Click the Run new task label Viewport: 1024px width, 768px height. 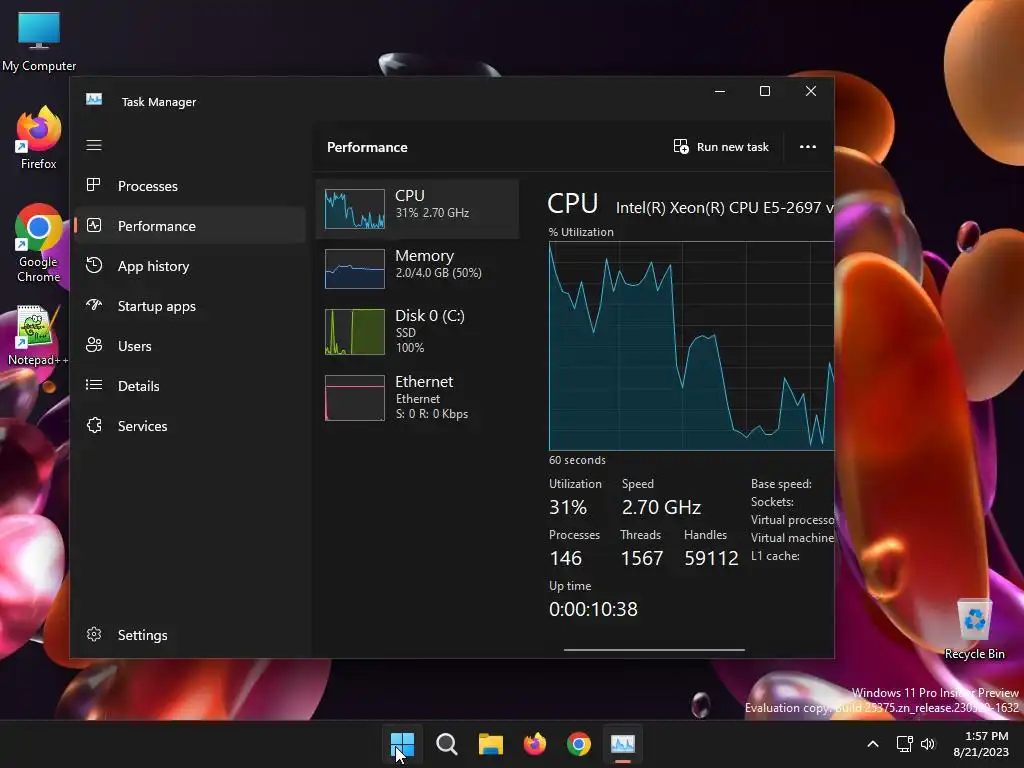coord(733,147)
